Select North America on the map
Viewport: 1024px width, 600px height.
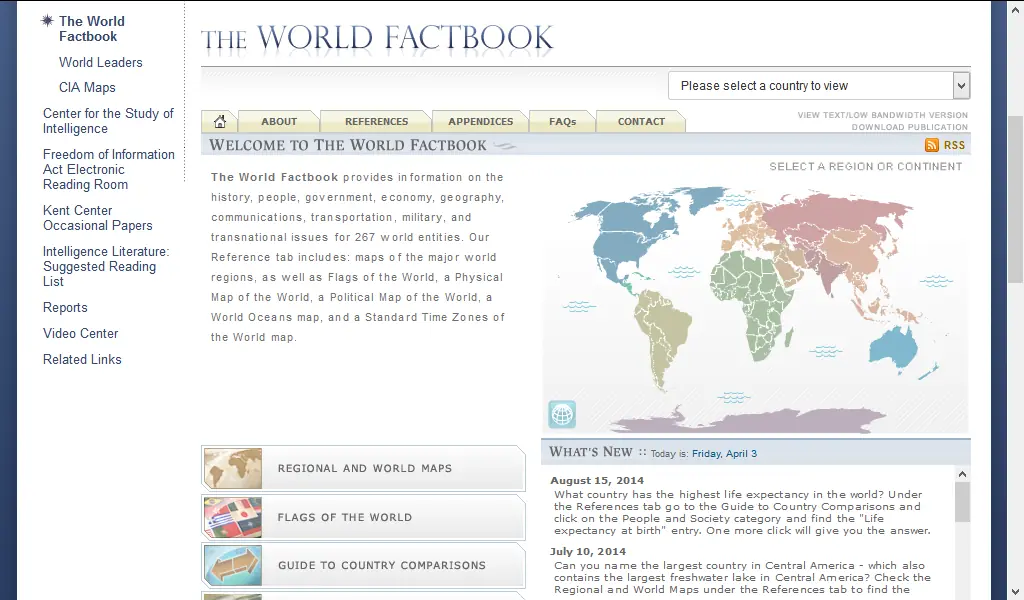(627, 235)
